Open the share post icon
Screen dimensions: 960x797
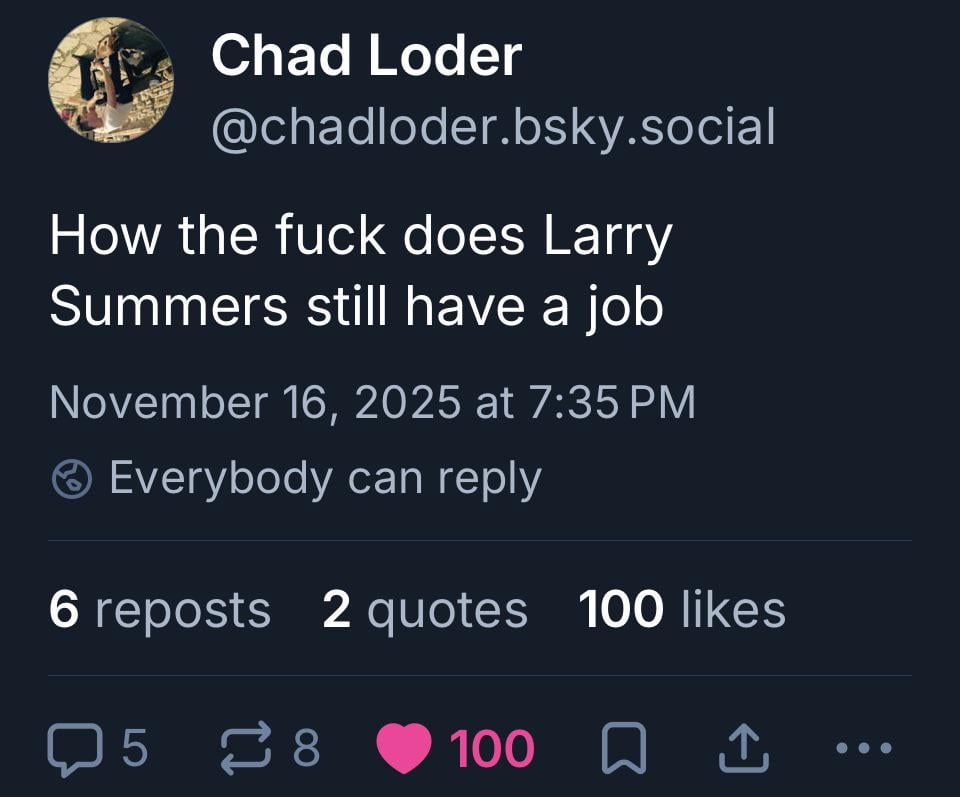click(x=740, y=749)
